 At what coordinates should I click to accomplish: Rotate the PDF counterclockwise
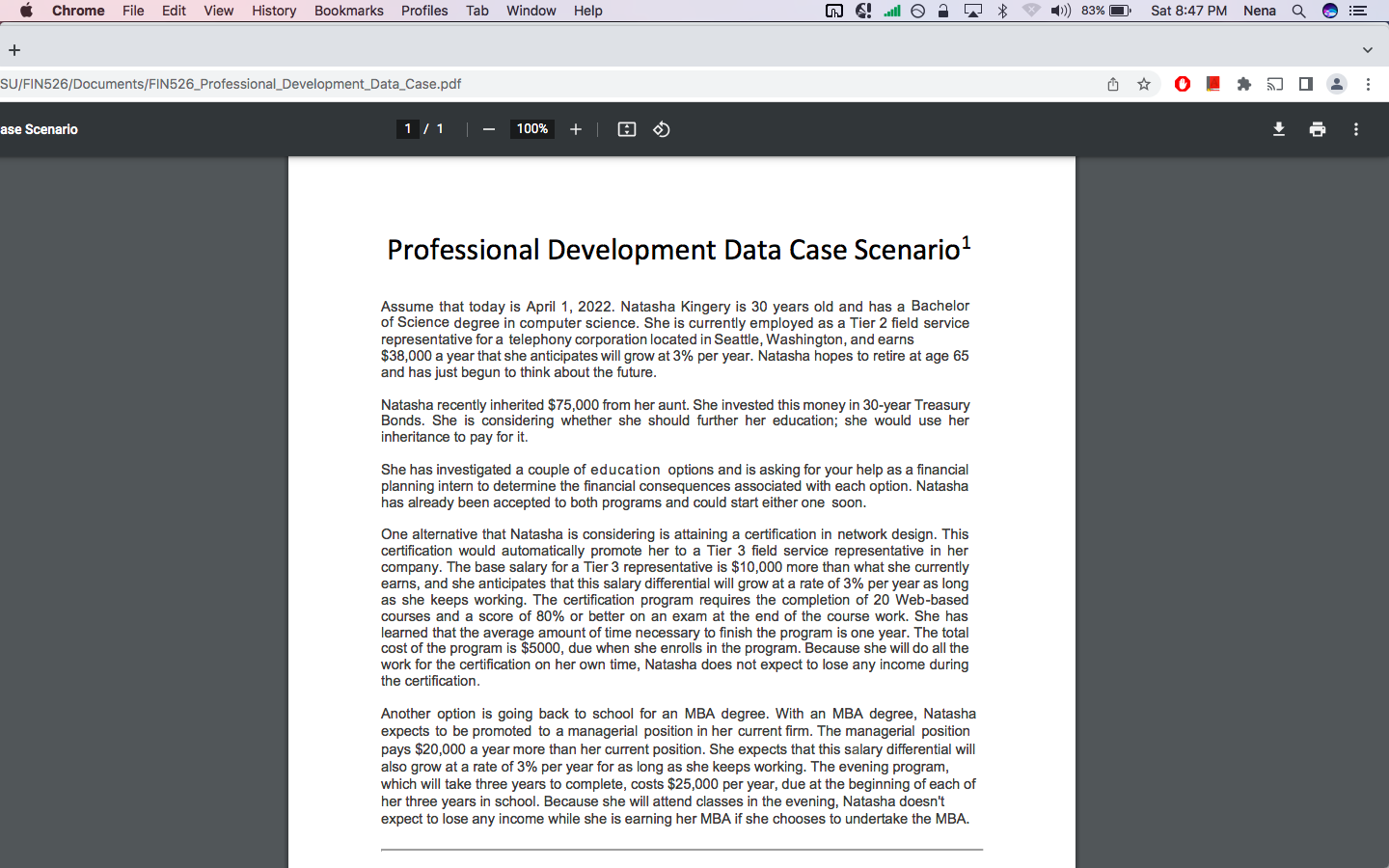662,129
